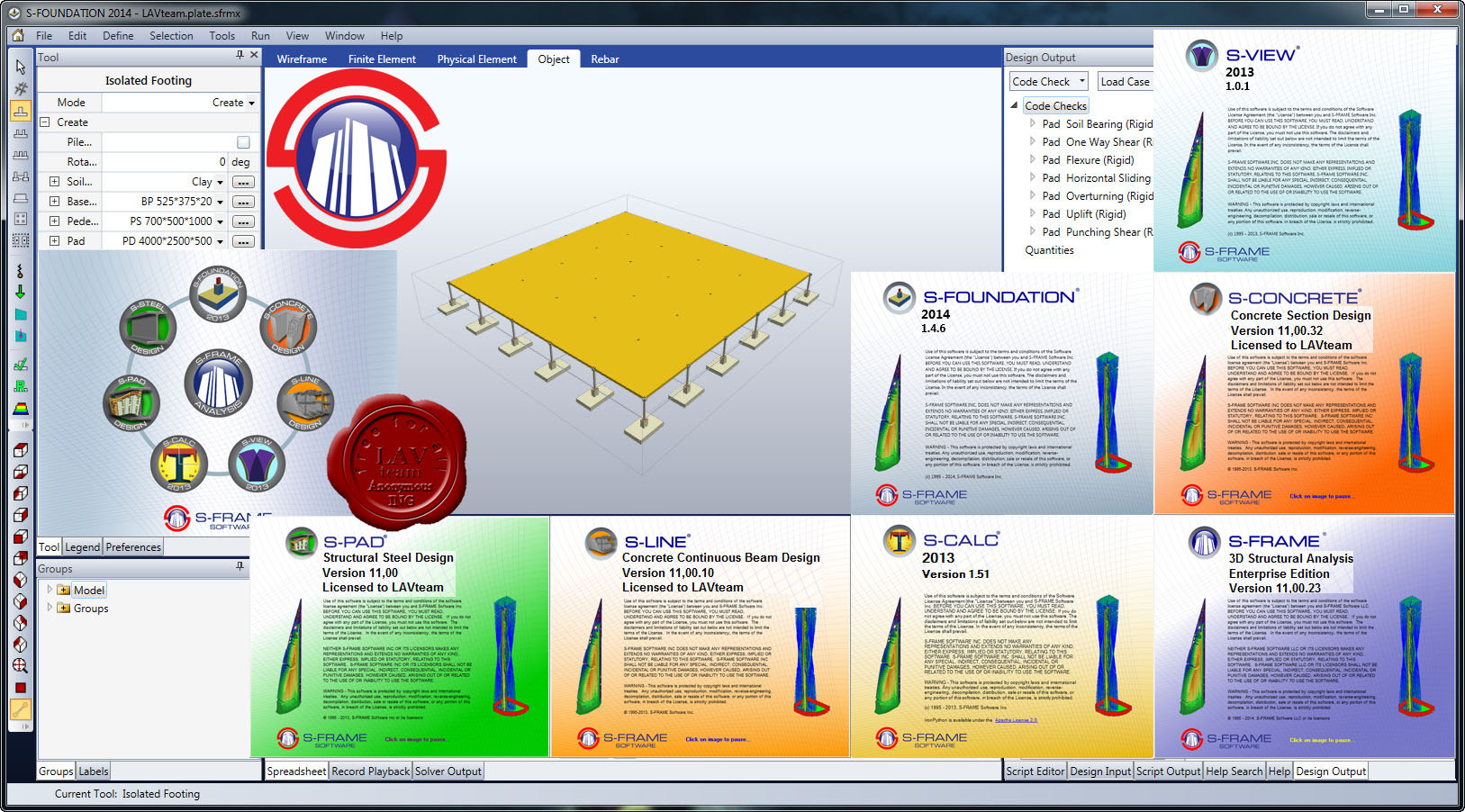Choose the two-pedestal combined footing tool
Viewport: 1465px width, 812px height.
20,133
